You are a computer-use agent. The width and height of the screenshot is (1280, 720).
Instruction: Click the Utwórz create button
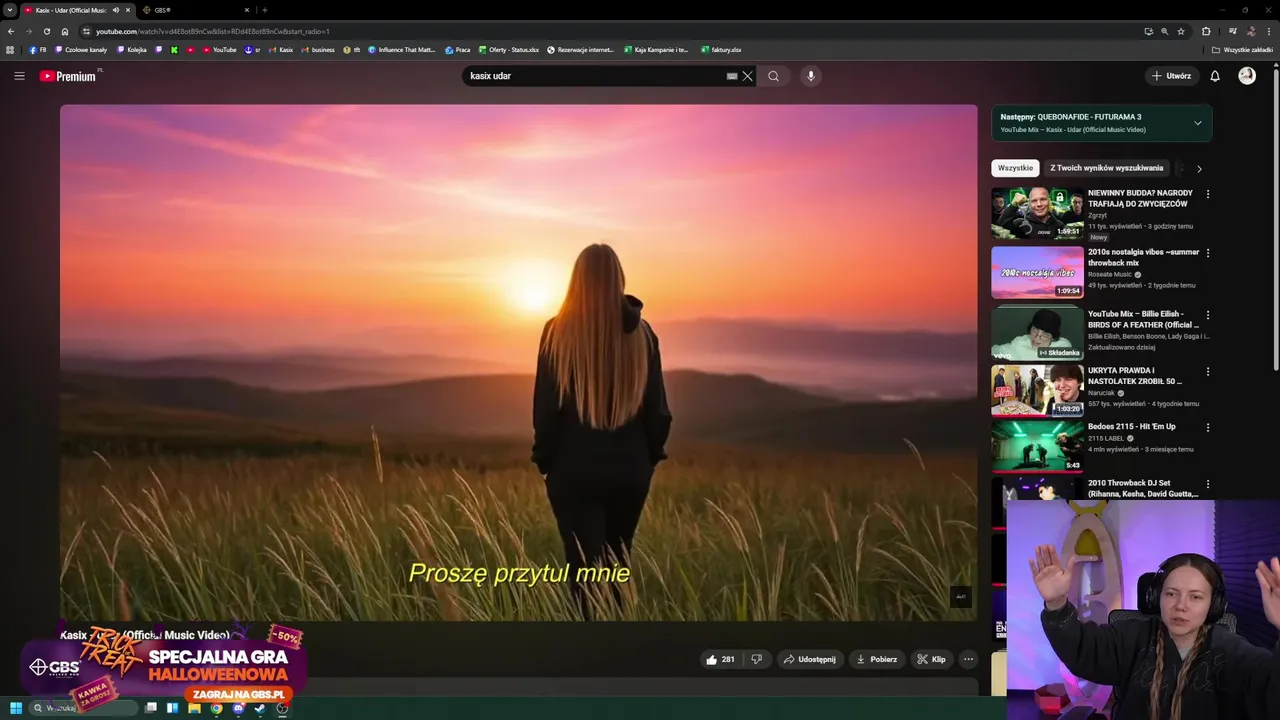coord(1171,76)
